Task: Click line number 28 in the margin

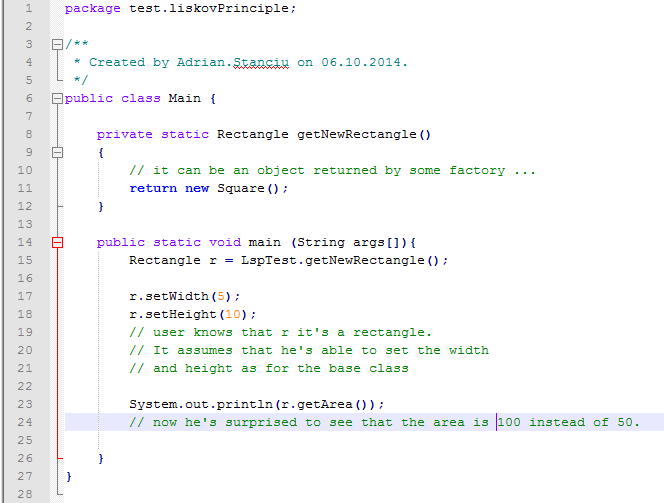Action: [x=25, y=494]
